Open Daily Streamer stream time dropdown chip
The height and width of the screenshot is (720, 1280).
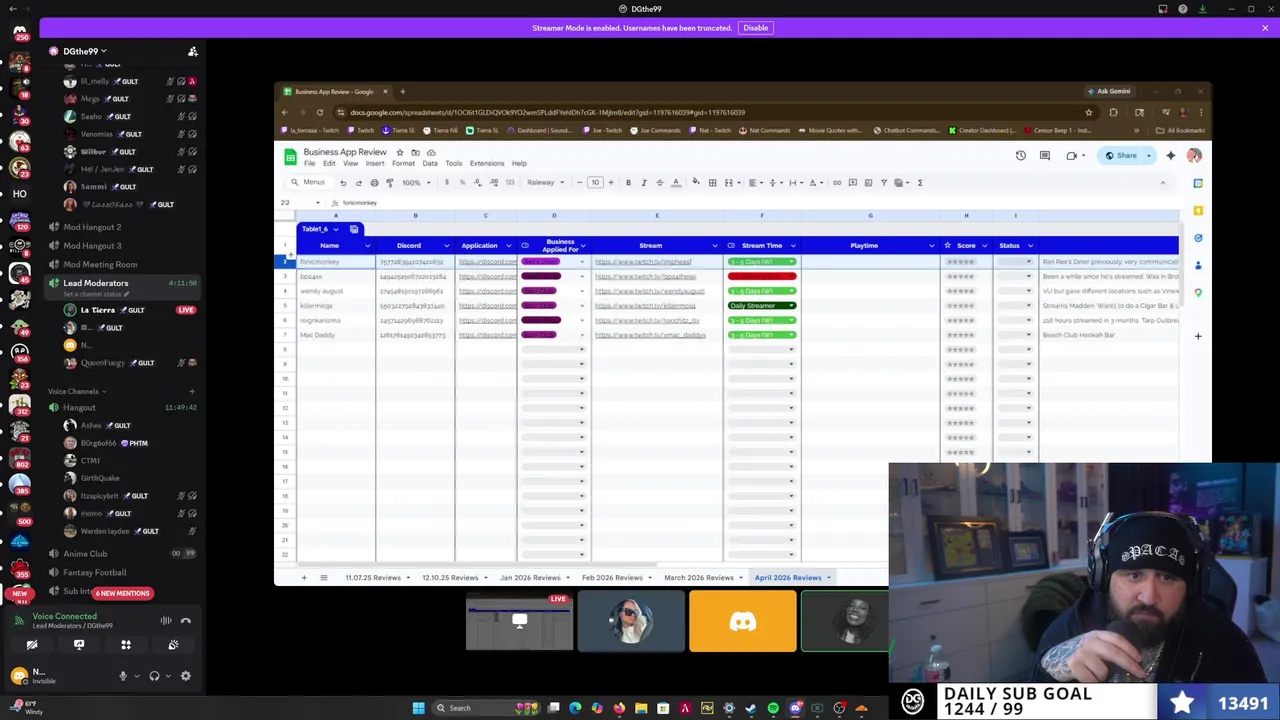[762, 306]
